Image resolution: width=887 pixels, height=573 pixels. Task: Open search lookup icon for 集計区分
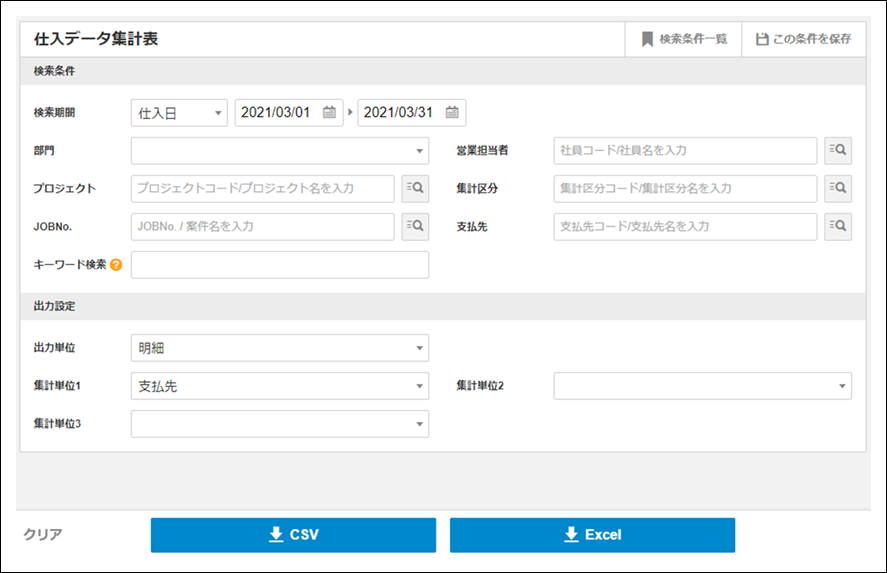838,188
